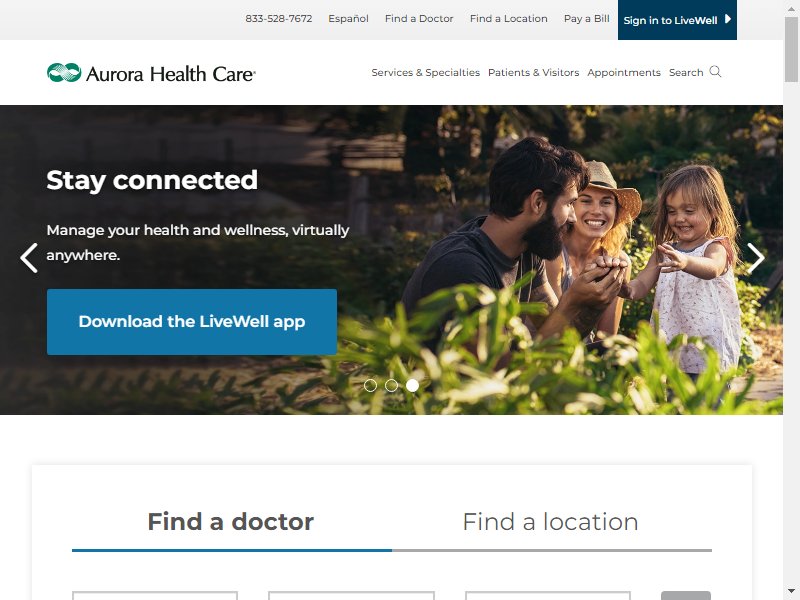Click Download the LiveWell app button

coord(192,322)
